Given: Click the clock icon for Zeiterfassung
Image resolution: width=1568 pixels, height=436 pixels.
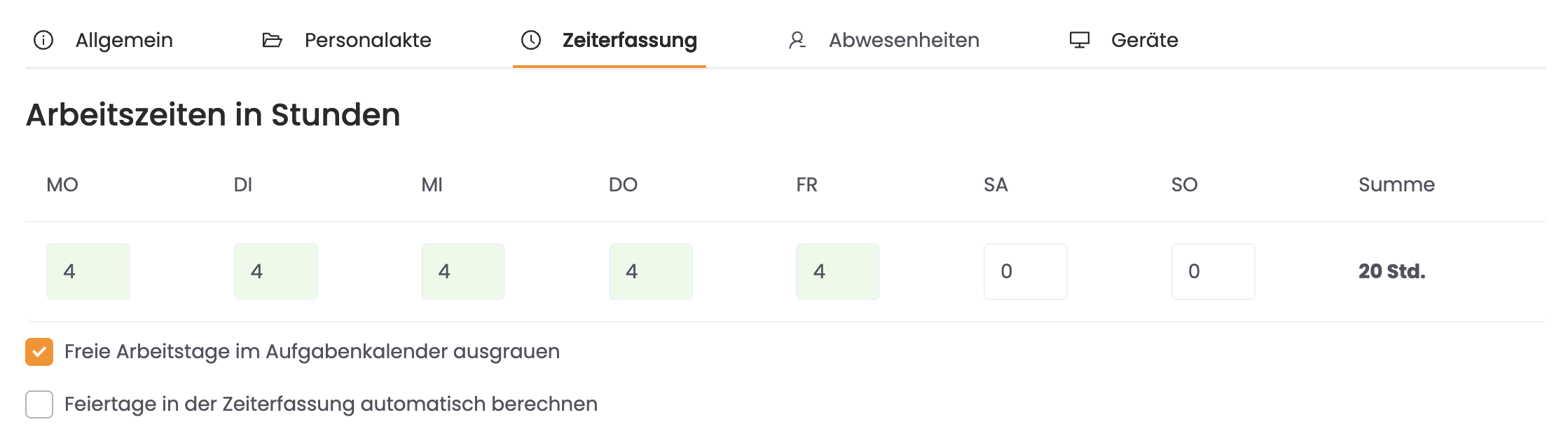Looking at the screenshot, I should click(x=531, y=41).
